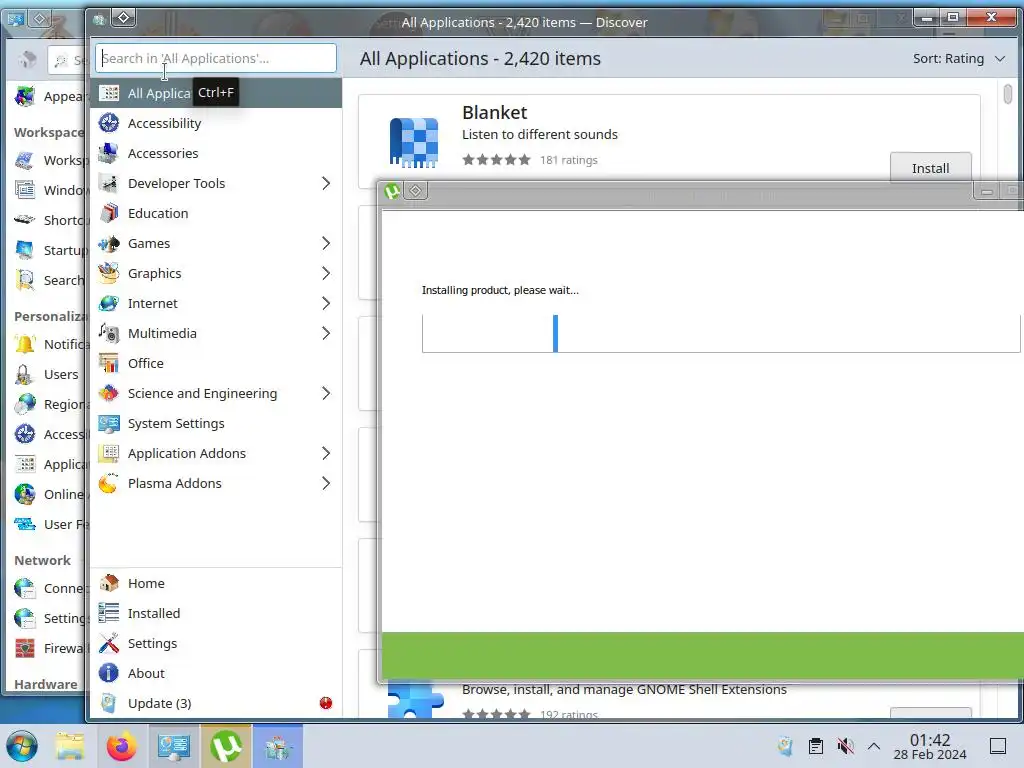Image resolution: width=1024 pixels, height=768 pixels.
Task: Click the muted volume tray icon
Action: (845, 746)
